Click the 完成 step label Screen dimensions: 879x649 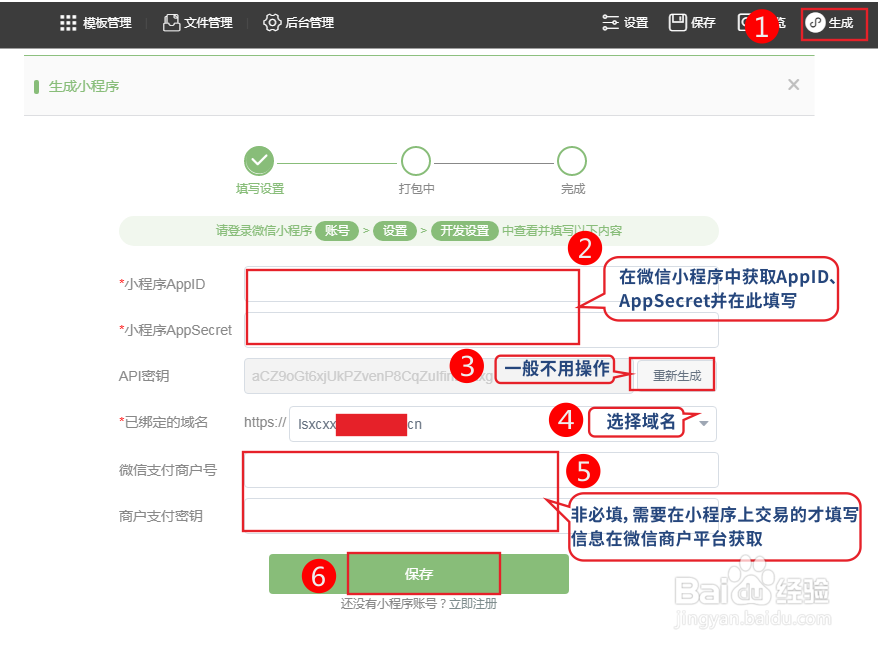(573, 189)
